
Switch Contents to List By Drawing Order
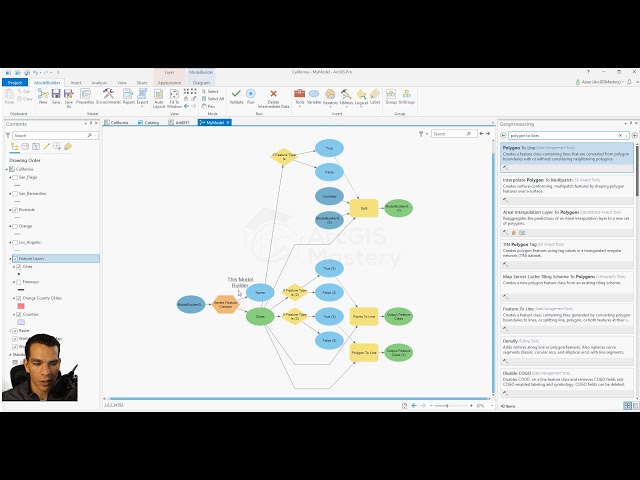point(15,147)
